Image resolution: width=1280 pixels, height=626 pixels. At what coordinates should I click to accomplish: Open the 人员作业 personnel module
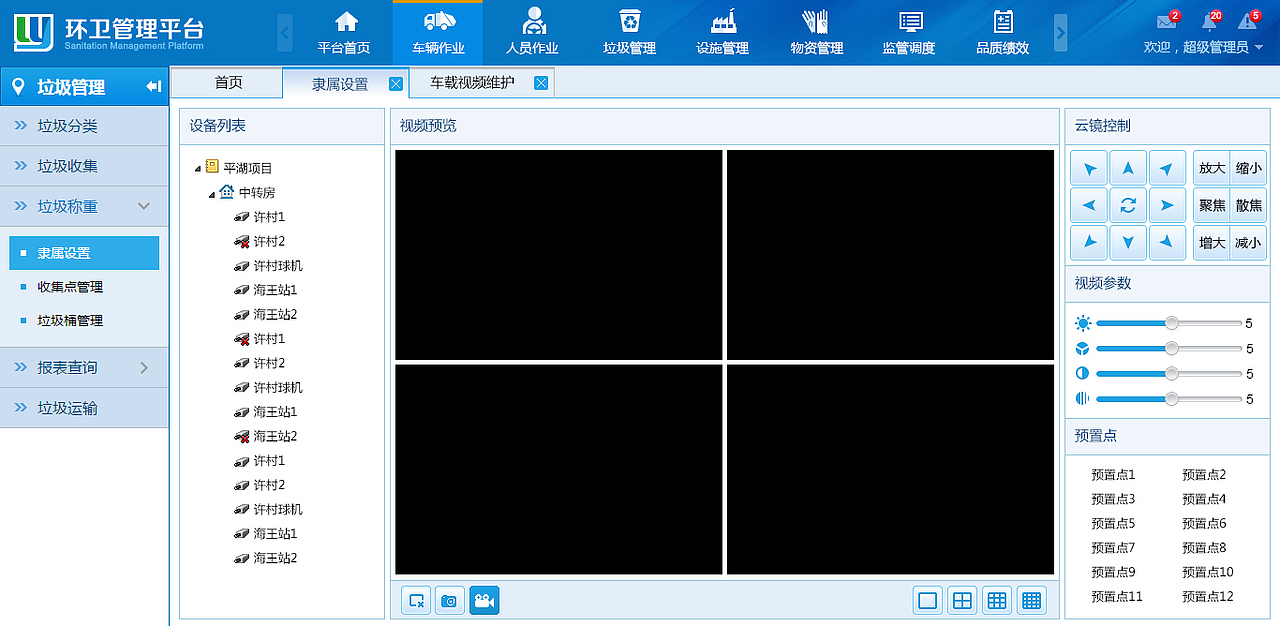coord(532,33)
